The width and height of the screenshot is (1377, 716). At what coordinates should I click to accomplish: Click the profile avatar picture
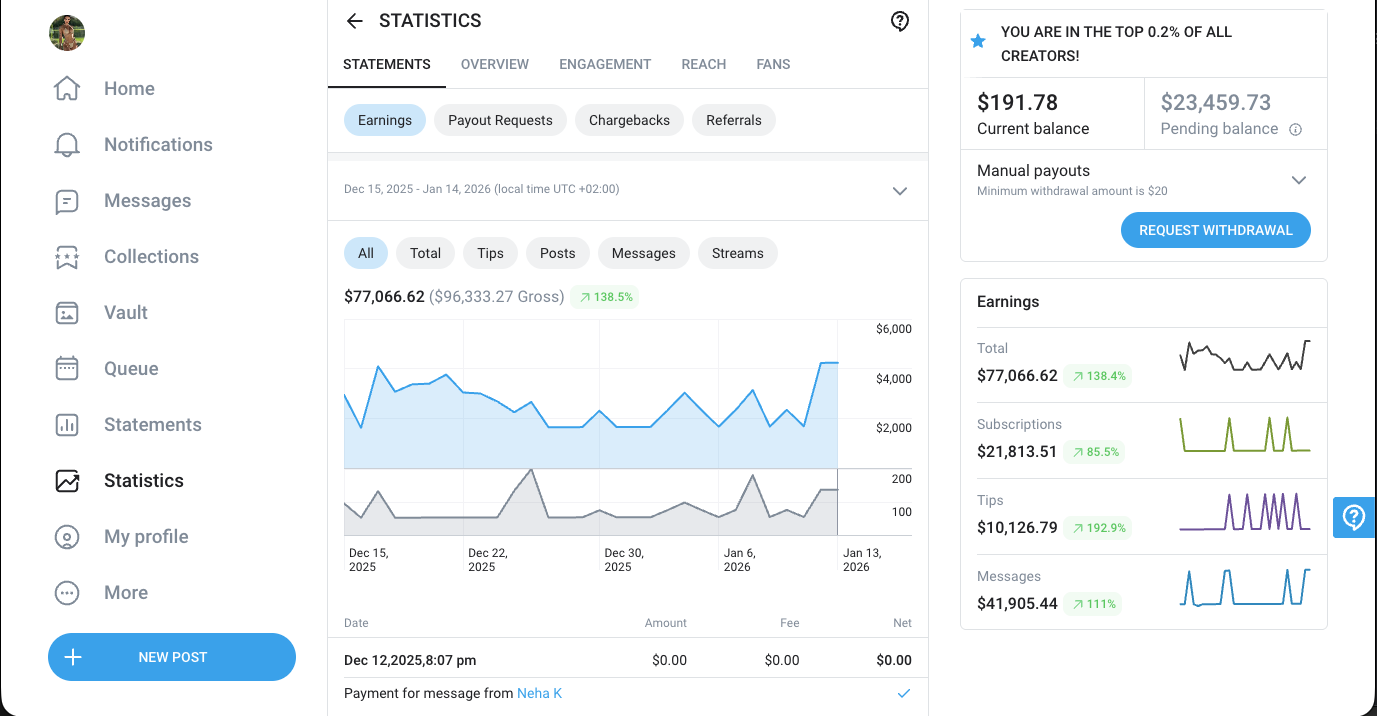click(x=67, y=33)
